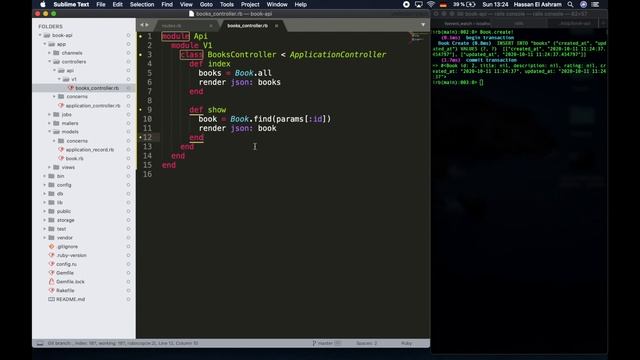Open the Project menu

click(250, 4)
